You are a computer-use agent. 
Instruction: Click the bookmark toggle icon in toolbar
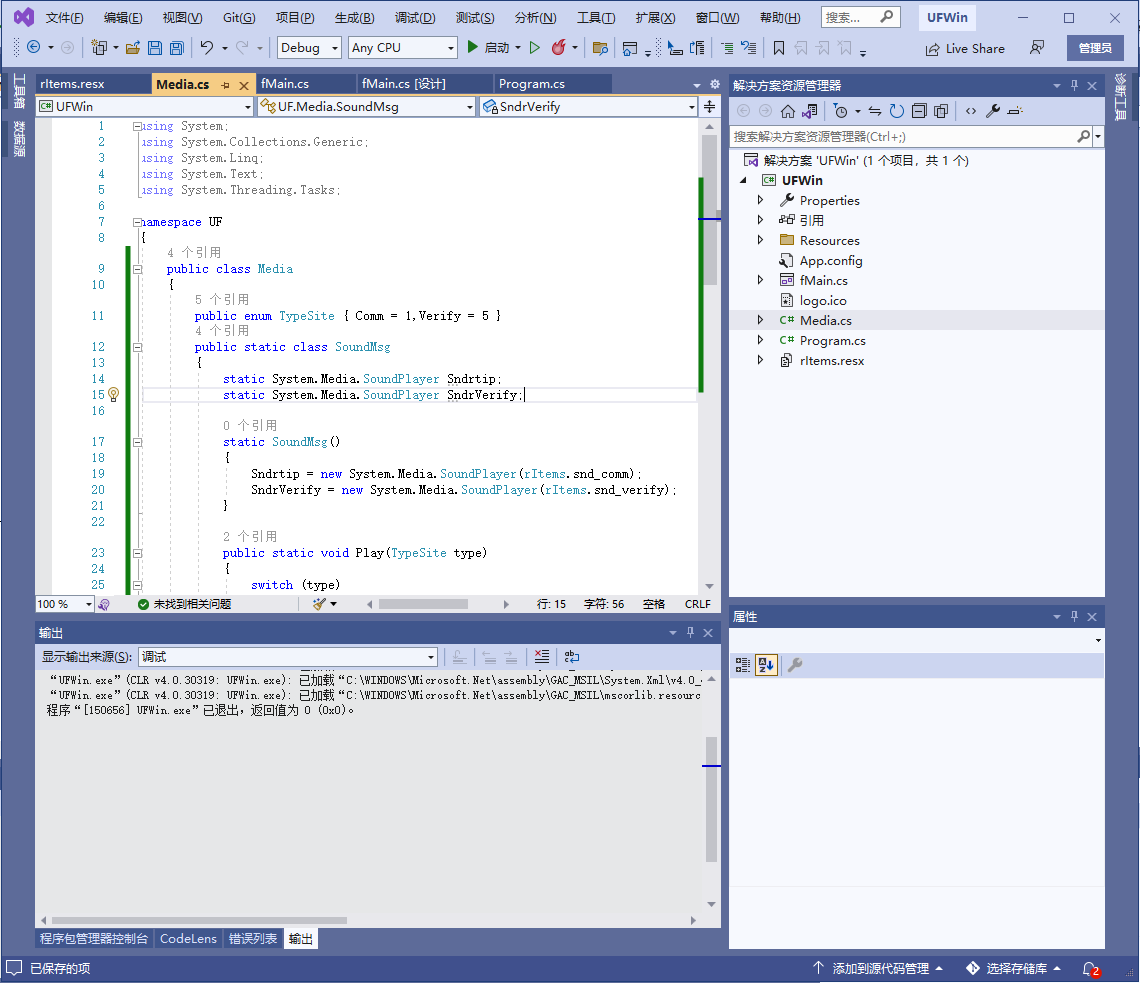779,48
